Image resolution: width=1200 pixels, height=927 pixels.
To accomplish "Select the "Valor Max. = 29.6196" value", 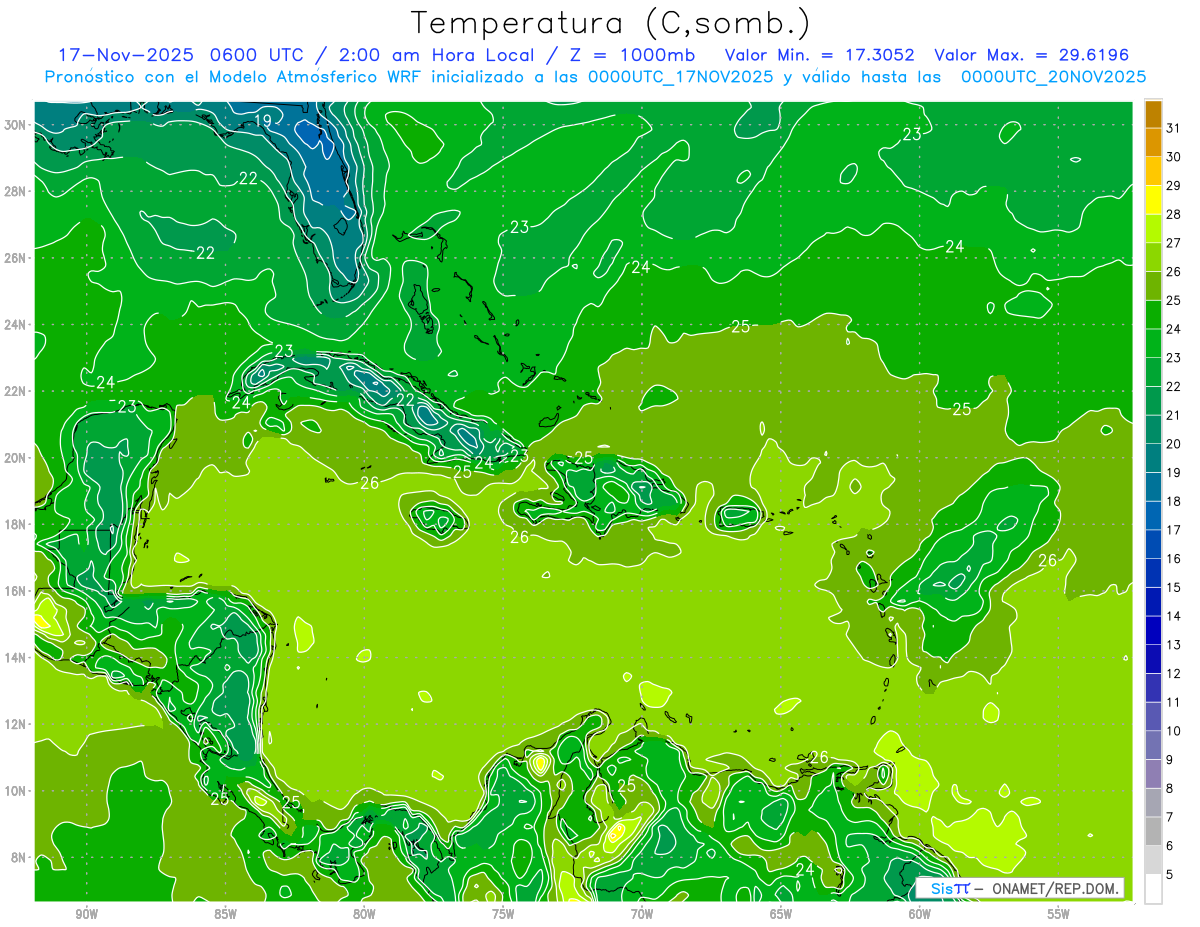I will coord(1031,55).
